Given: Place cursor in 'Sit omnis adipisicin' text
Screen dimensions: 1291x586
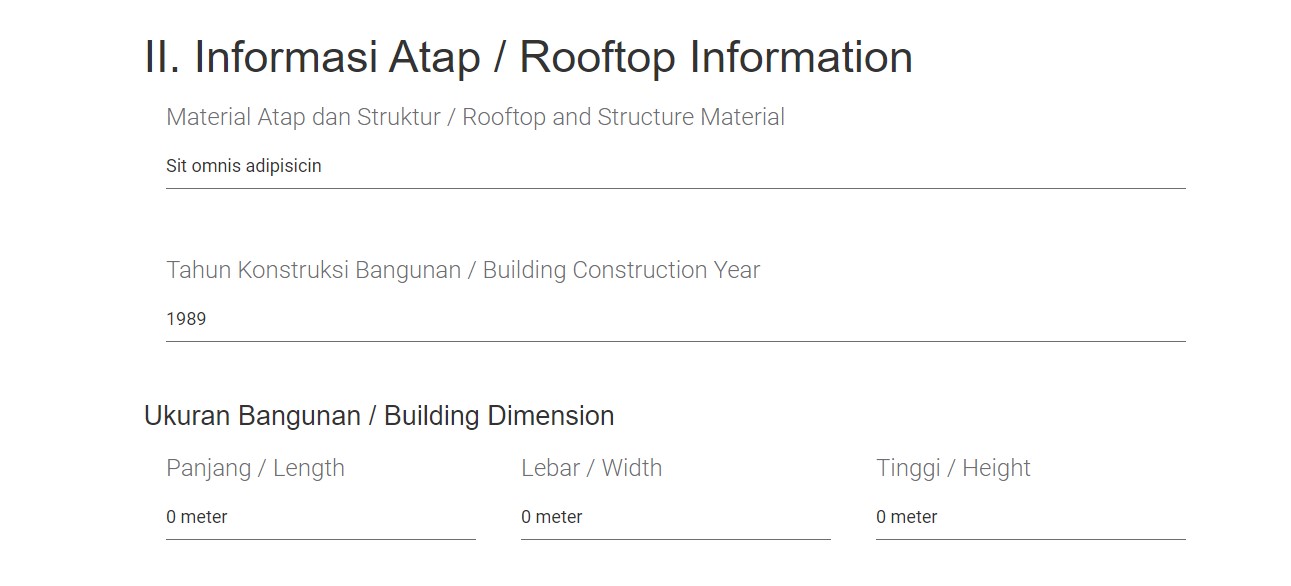Looking at the screenshot, I should (244, 166).
